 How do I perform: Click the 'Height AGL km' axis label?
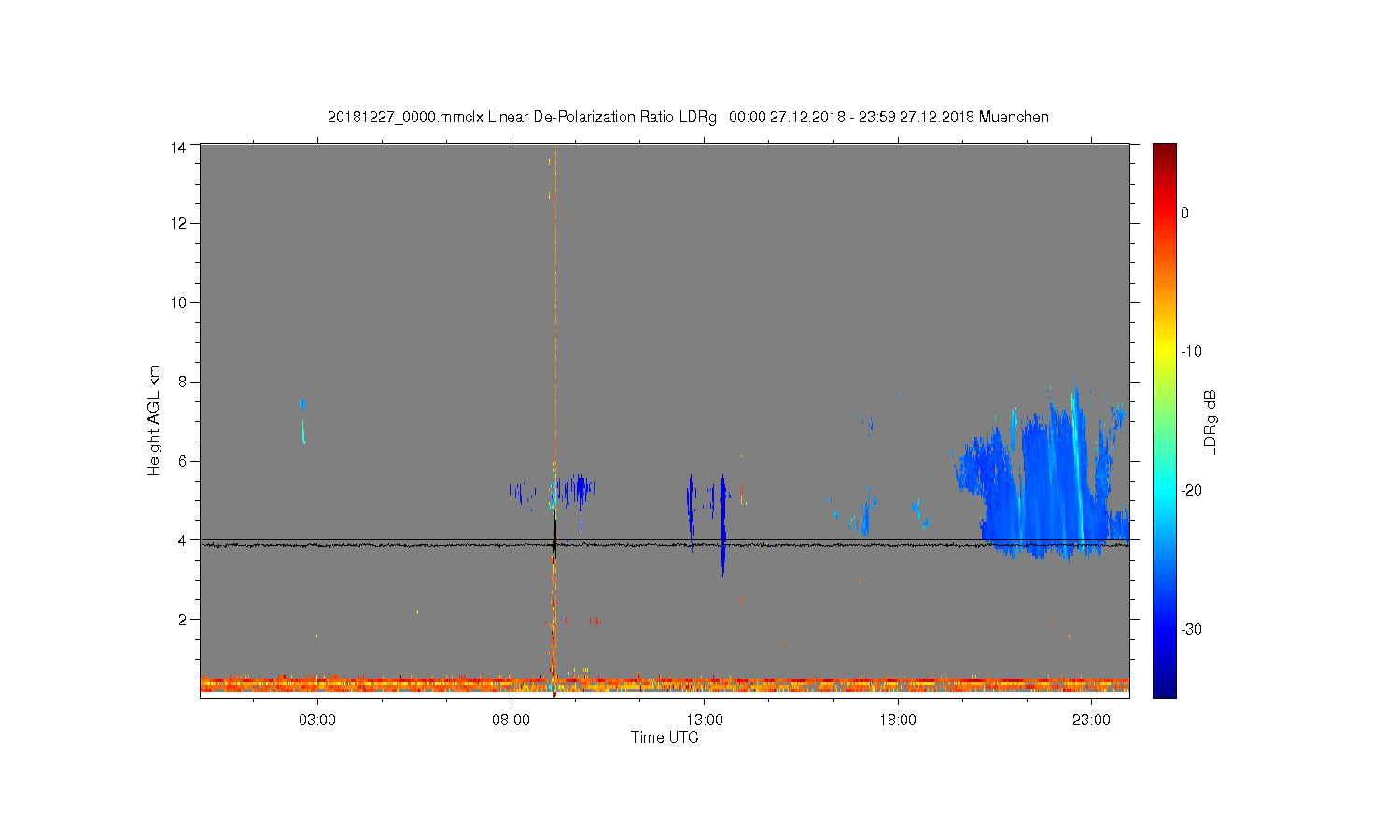(154, 420)
